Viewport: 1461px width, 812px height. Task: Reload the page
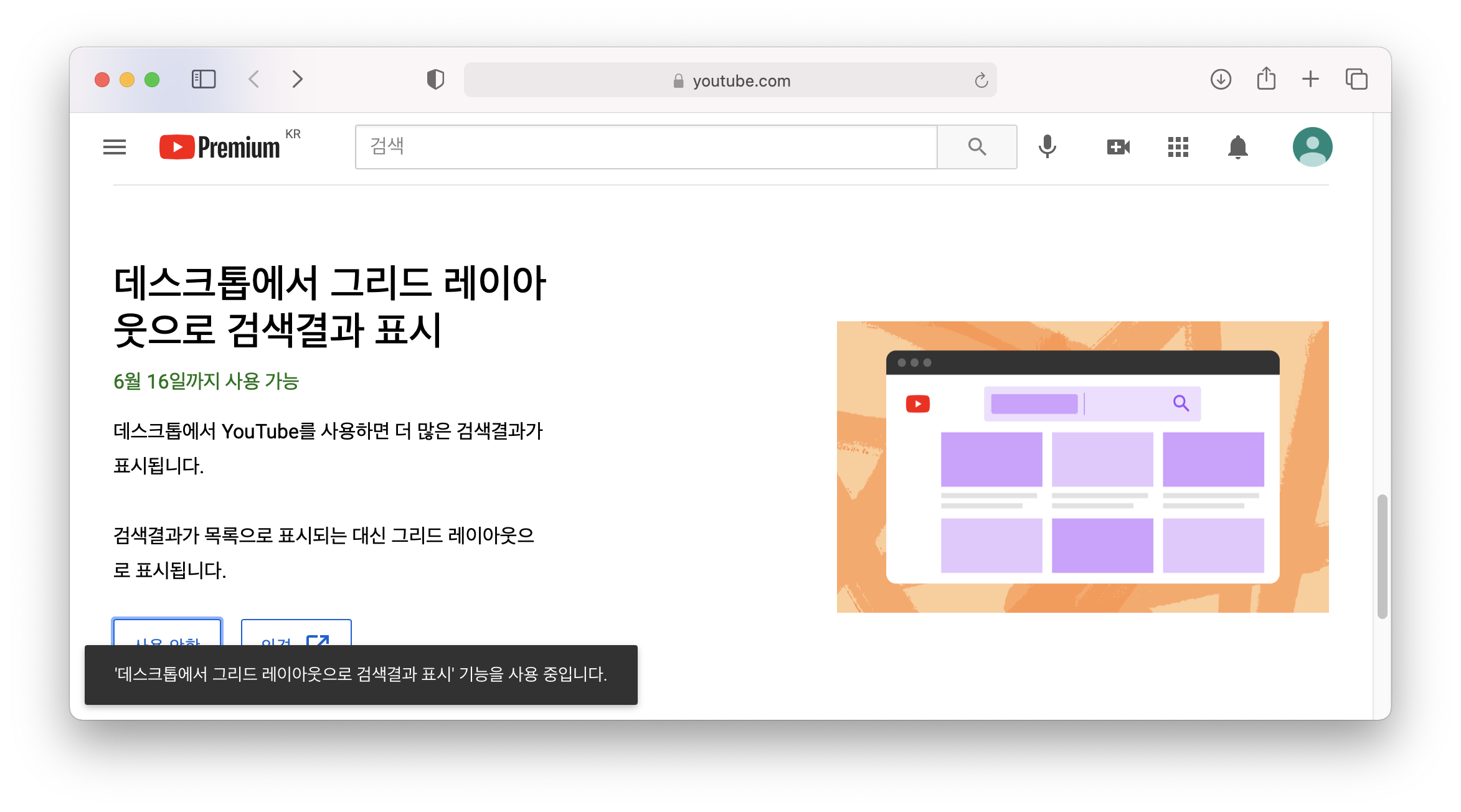point(981,80)
